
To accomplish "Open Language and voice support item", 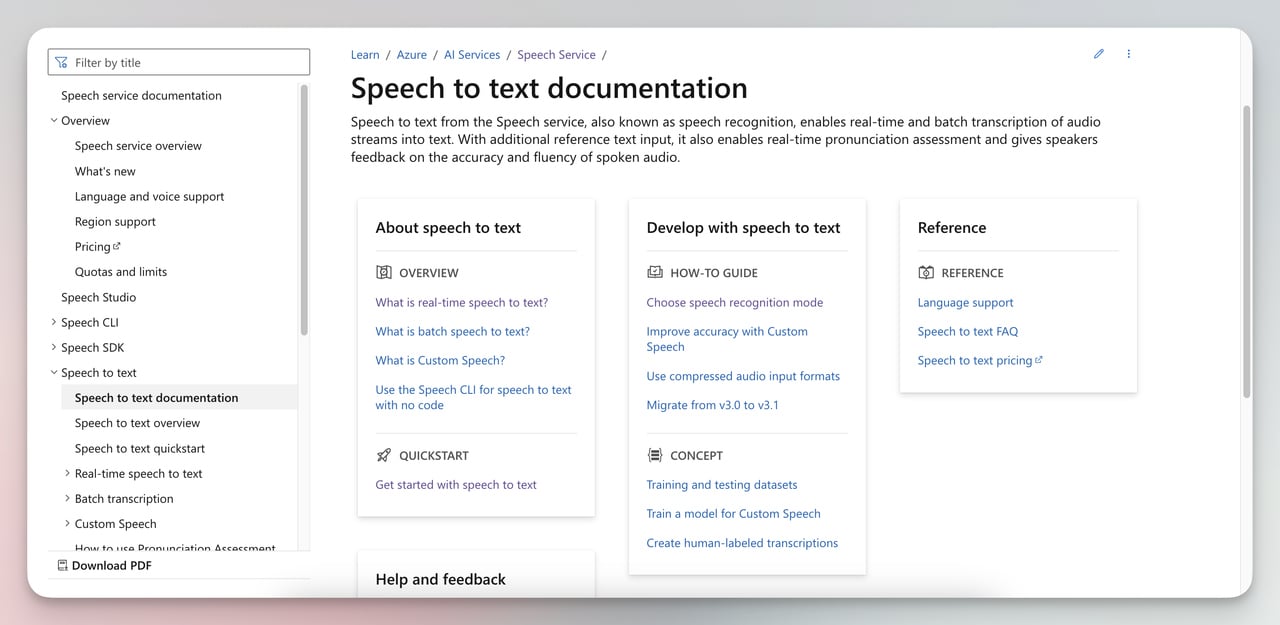I will [x=149, y=196].
